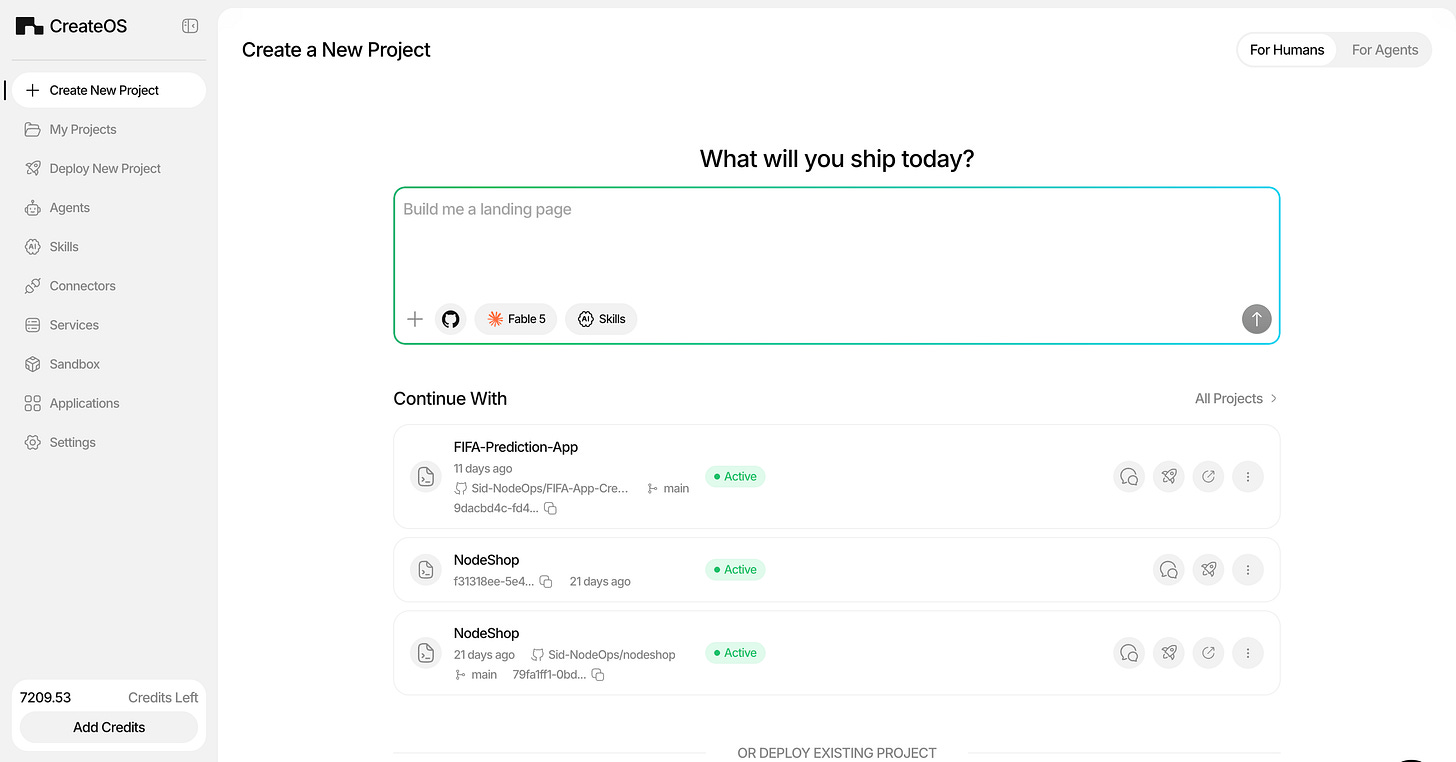Open three-dot menu for middle NodeShop project
The width and height of the screenshot is (1456, 762).
click(x=1248, y=570)
